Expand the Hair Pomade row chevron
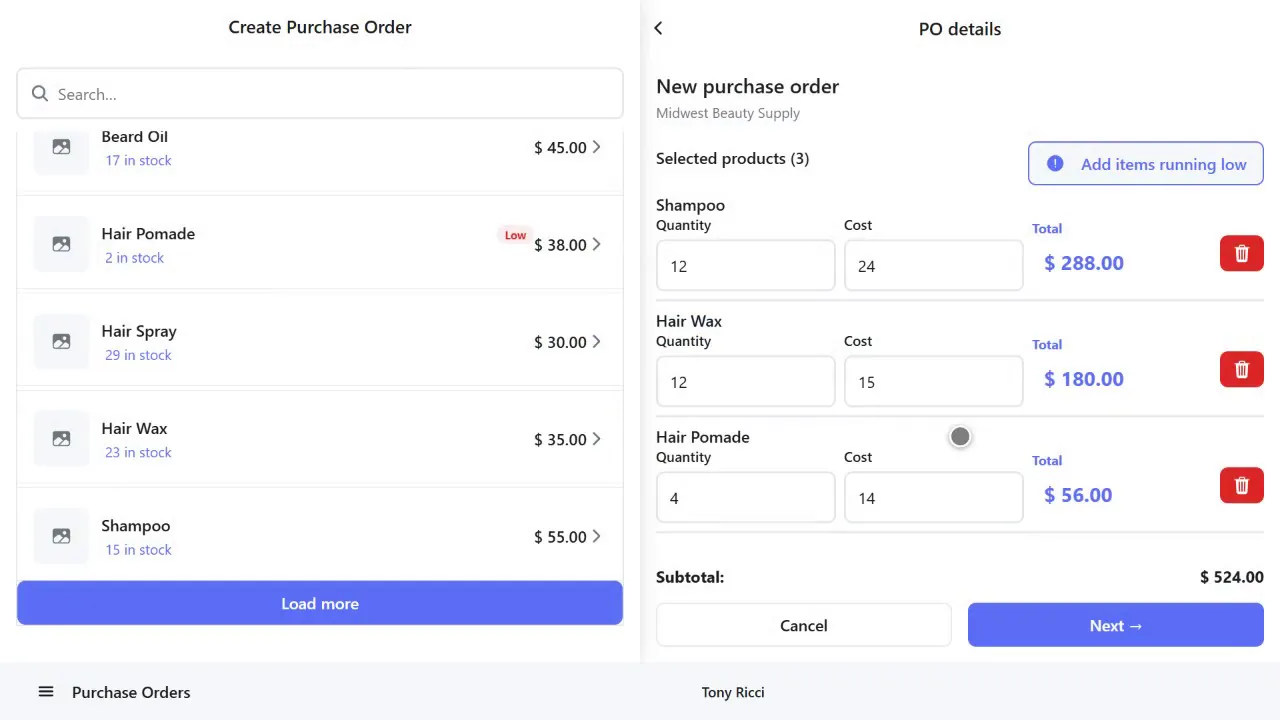 (597, 244)
